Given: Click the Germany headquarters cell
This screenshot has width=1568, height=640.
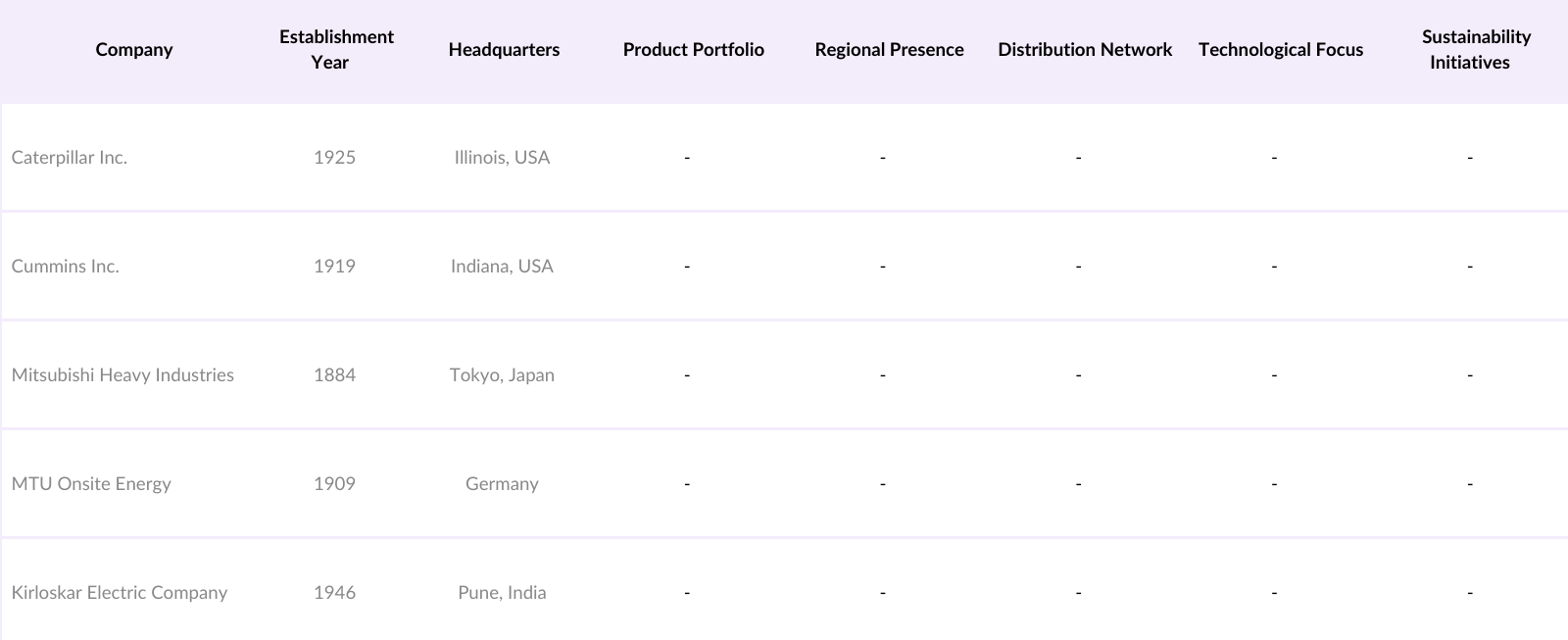Looking at the screenshot, I should pos(502,484).
